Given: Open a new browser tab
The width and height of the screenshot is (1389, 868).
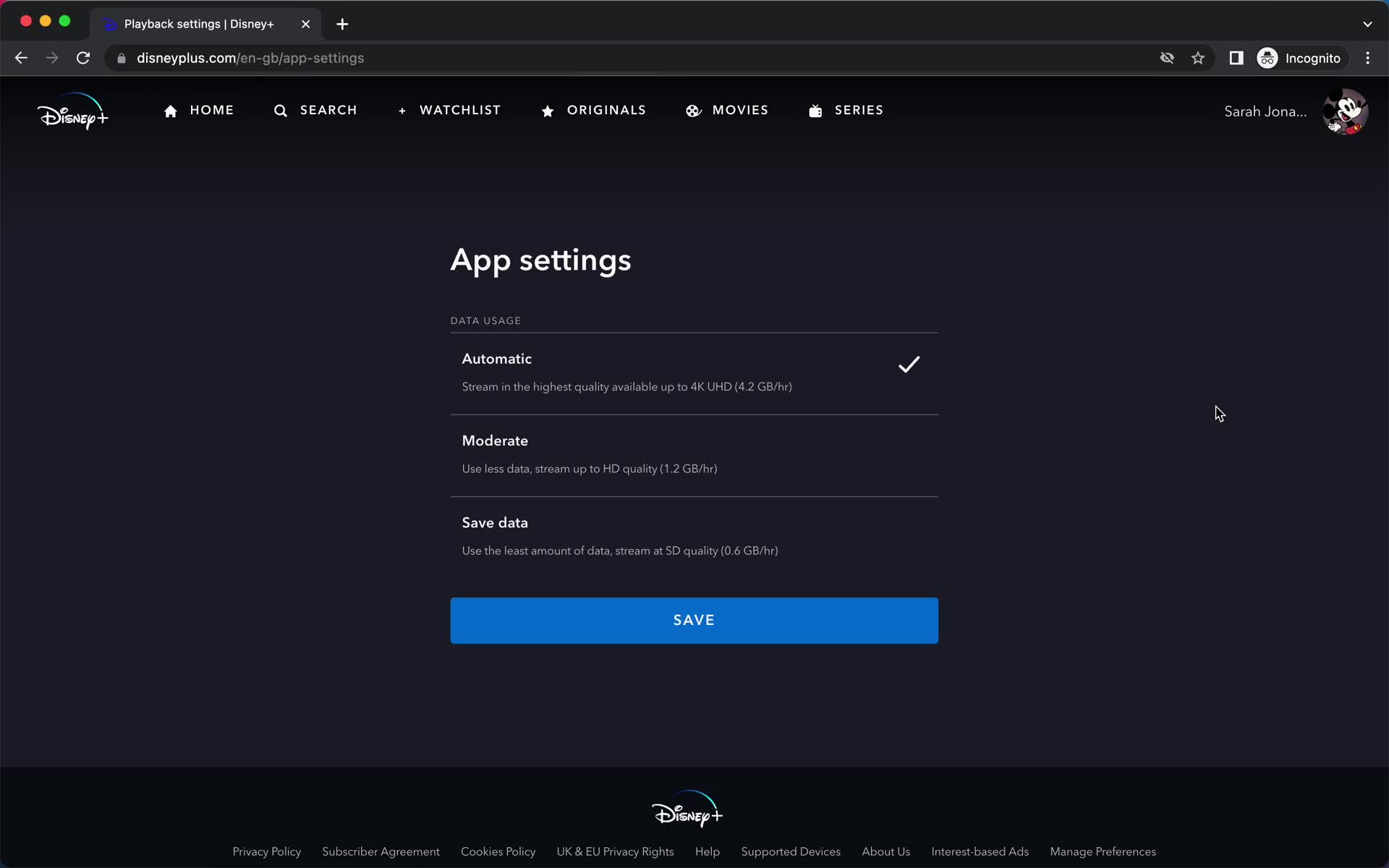Looking at the screenshot, I should [342, 24].
